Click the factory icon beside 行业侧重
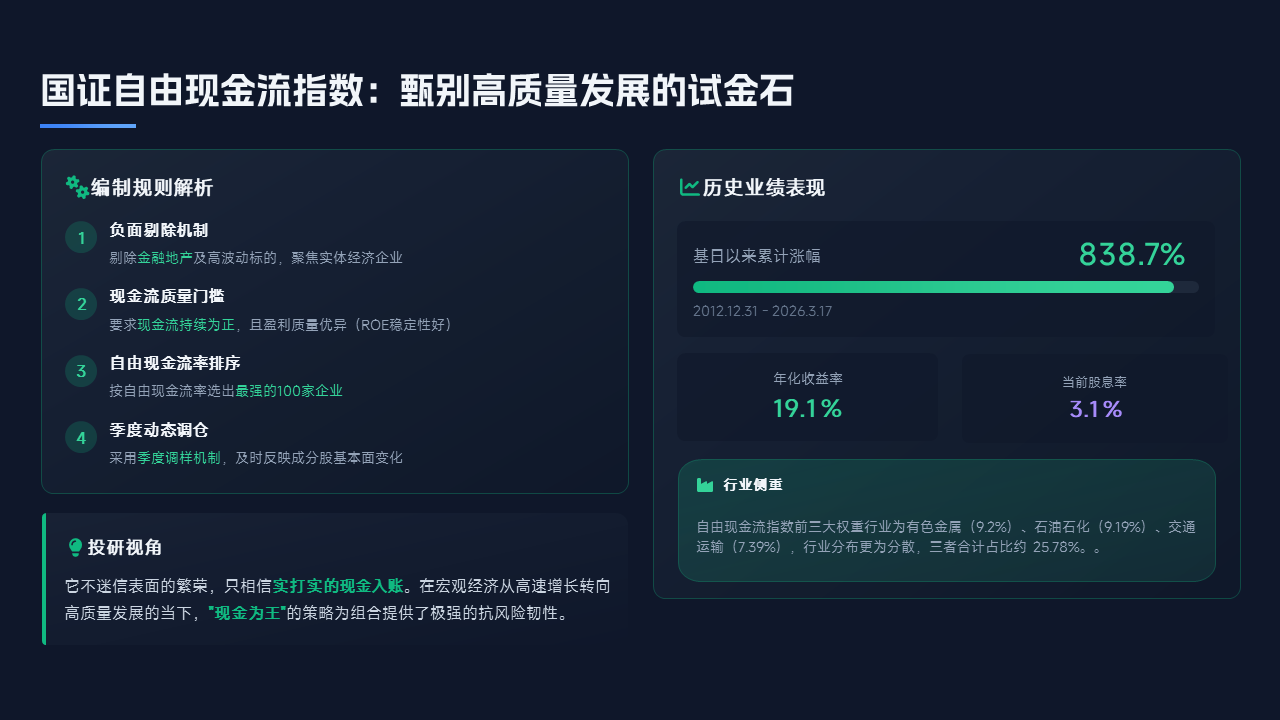 click(705, 485)
